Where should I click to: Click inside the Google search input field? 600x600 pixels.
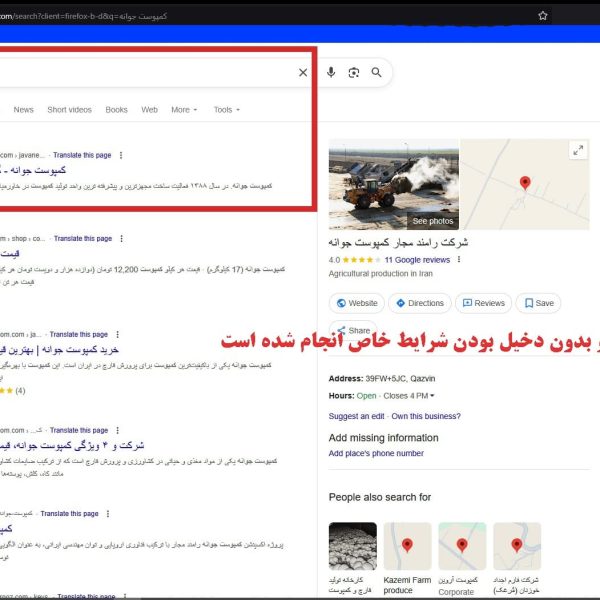click(x=145, y=72)
